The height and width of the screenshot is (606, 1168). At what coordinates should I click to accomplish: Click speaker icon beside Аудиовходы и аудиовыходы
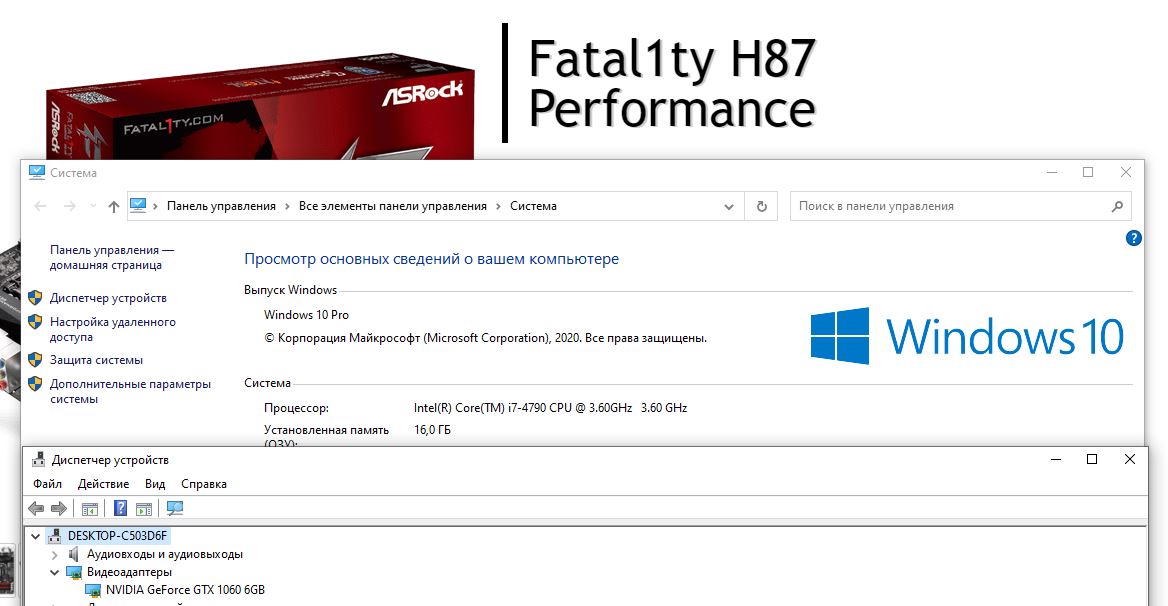pyautogui.click(x=74, y=555)
